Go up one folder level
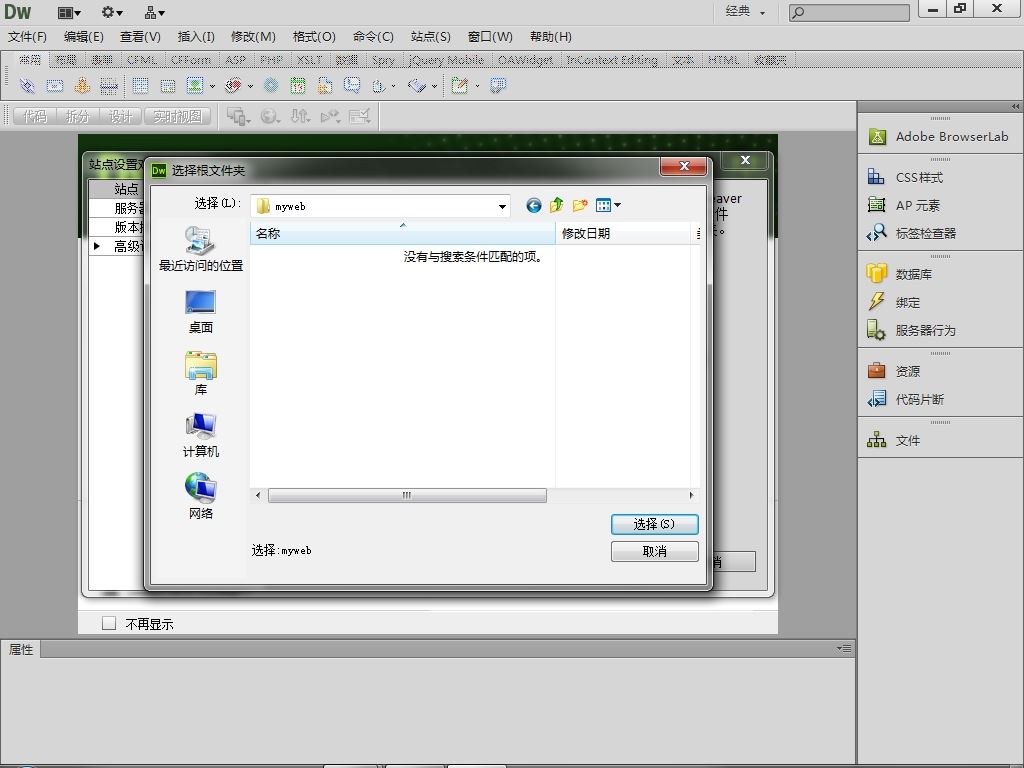 (556, 206)
